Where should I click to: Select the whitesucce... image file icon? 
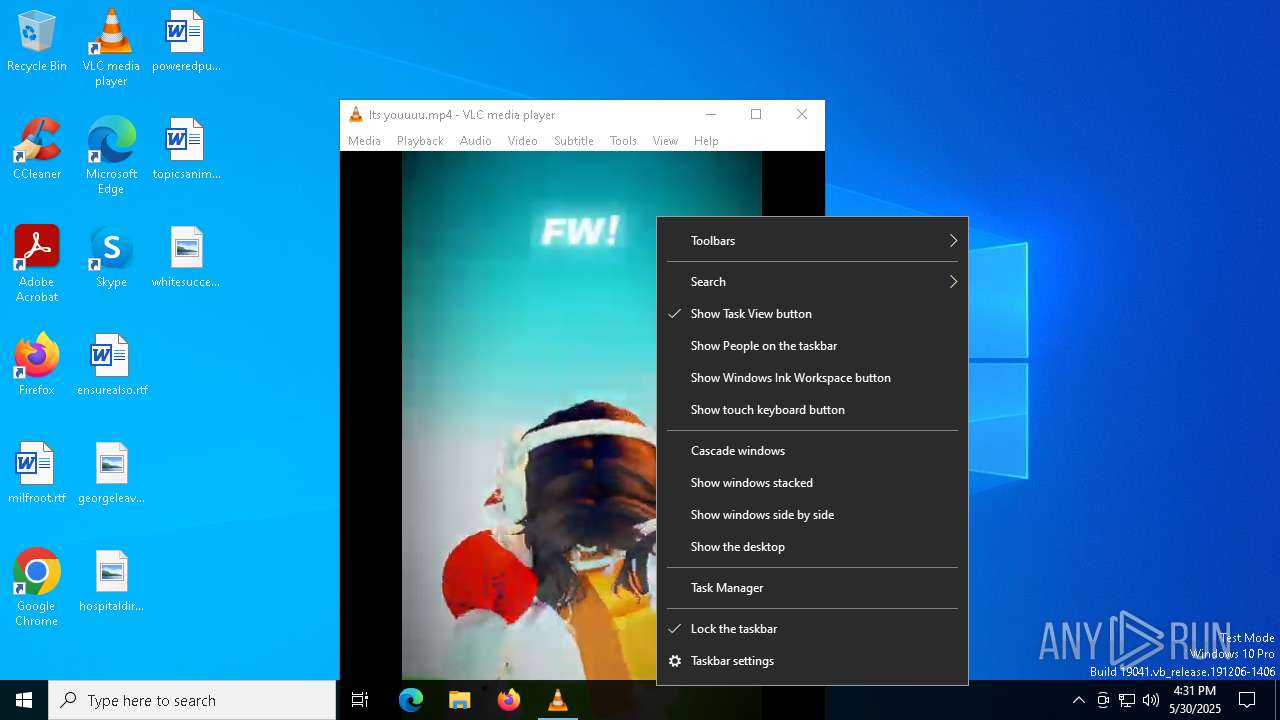[x=185, y=258]
